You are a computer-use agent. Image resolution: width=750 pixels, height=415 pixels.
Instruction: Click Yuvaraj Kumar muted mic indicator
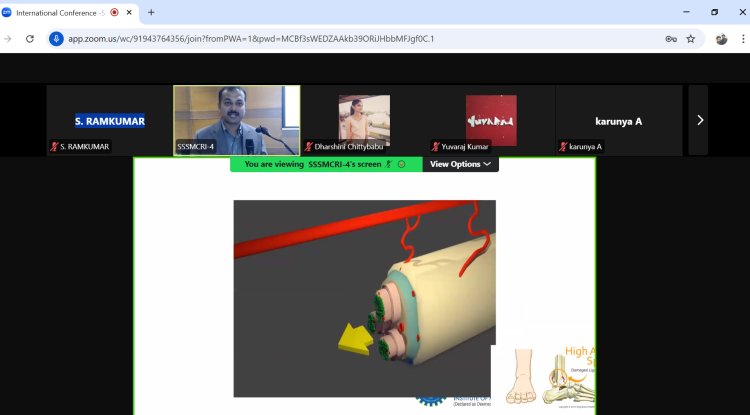(x=435, y=147)
